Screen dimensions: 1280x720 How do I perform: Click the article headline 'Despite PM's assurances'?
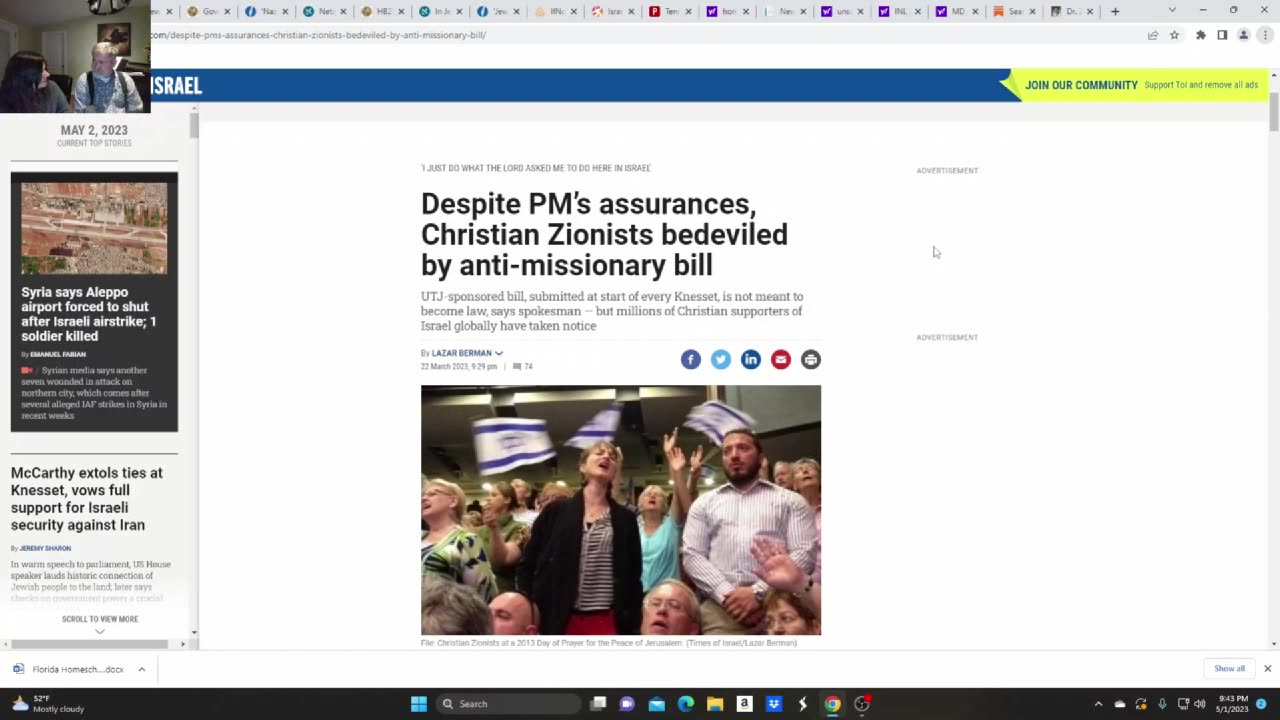point(604,235)
